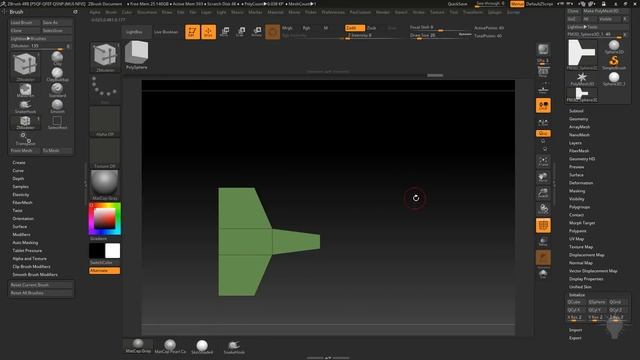Select the SelectRect brush

pos(57,122)
